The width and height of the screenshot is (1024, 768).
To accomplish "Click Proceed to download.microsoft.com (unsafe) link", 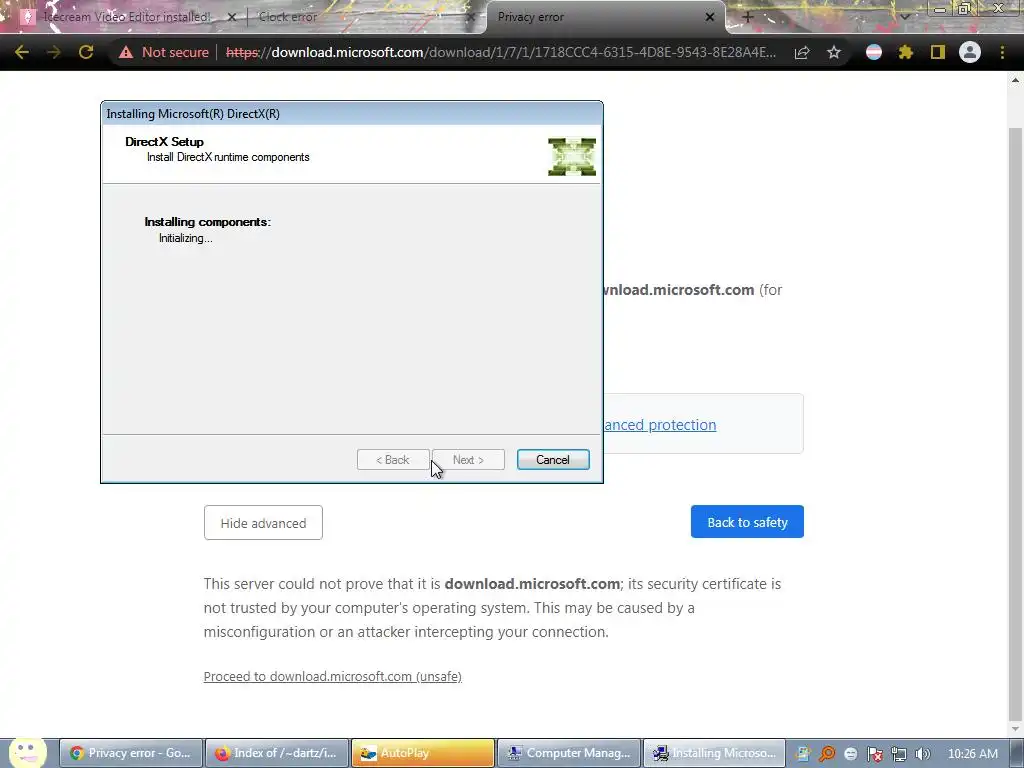I will point(332,677).
